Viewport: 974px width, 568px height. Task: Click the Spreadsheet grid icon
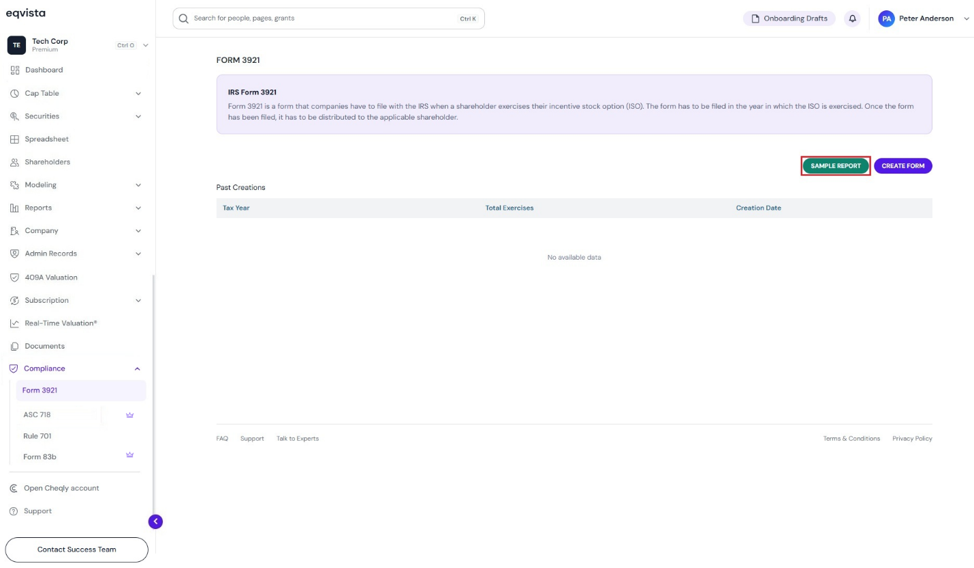pos(14,139)
